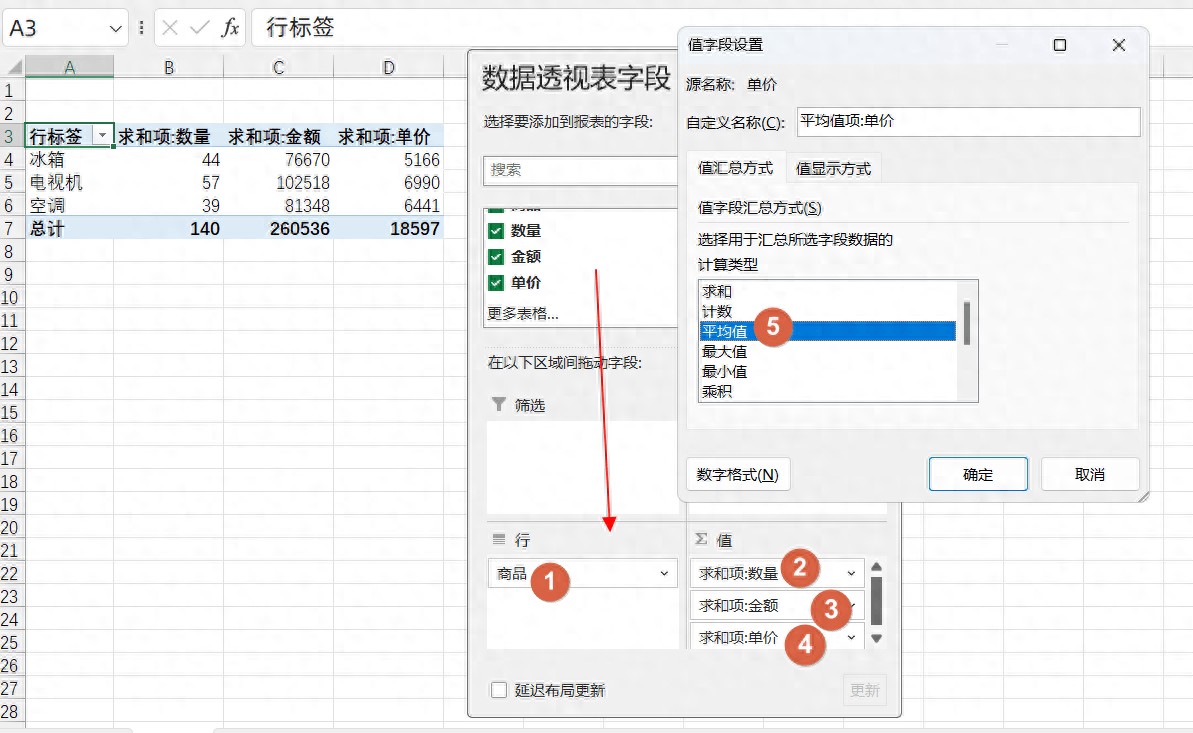
Task: Click the scroll-up arrow in the 值 area
Action: click(877, 567)
